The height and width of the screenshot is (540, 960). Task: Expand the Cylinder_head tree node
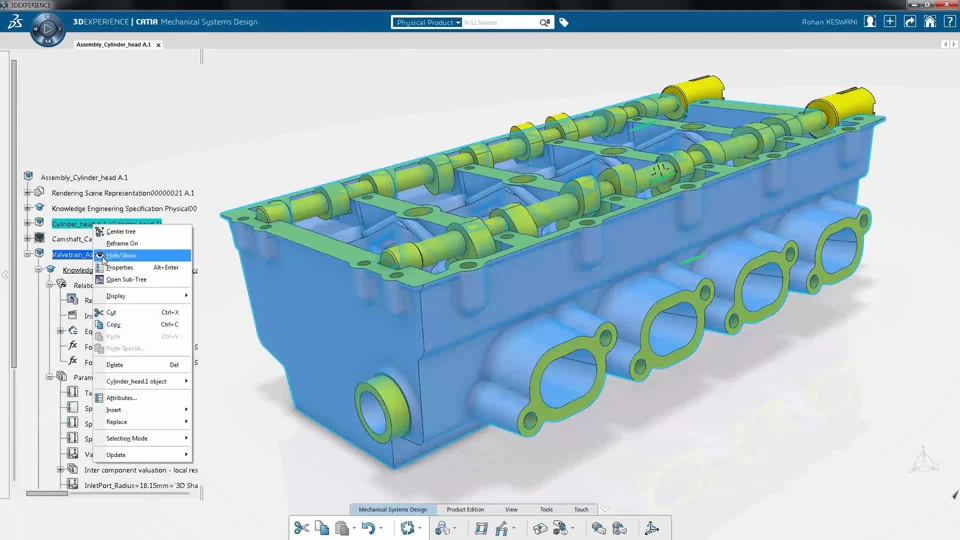click(27, 223)
